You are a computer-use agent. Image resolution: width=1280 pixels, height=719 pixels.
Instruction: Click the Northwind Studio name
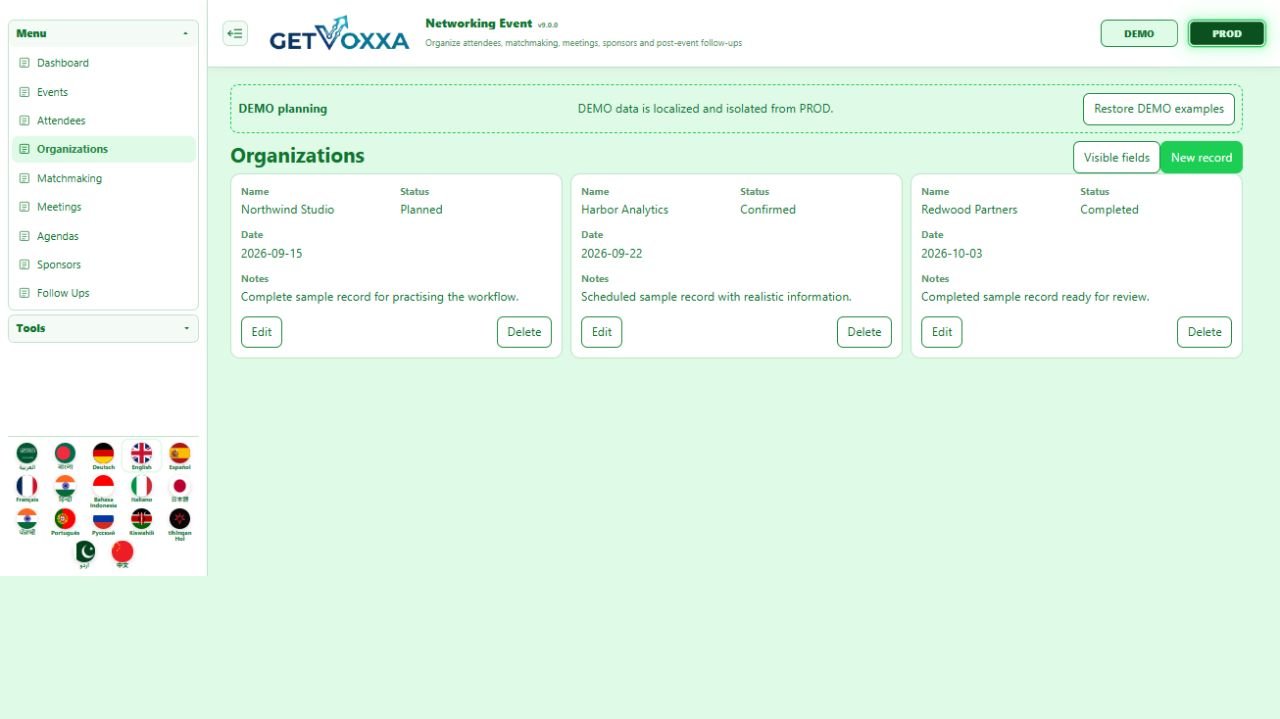[x=287, y=210]
